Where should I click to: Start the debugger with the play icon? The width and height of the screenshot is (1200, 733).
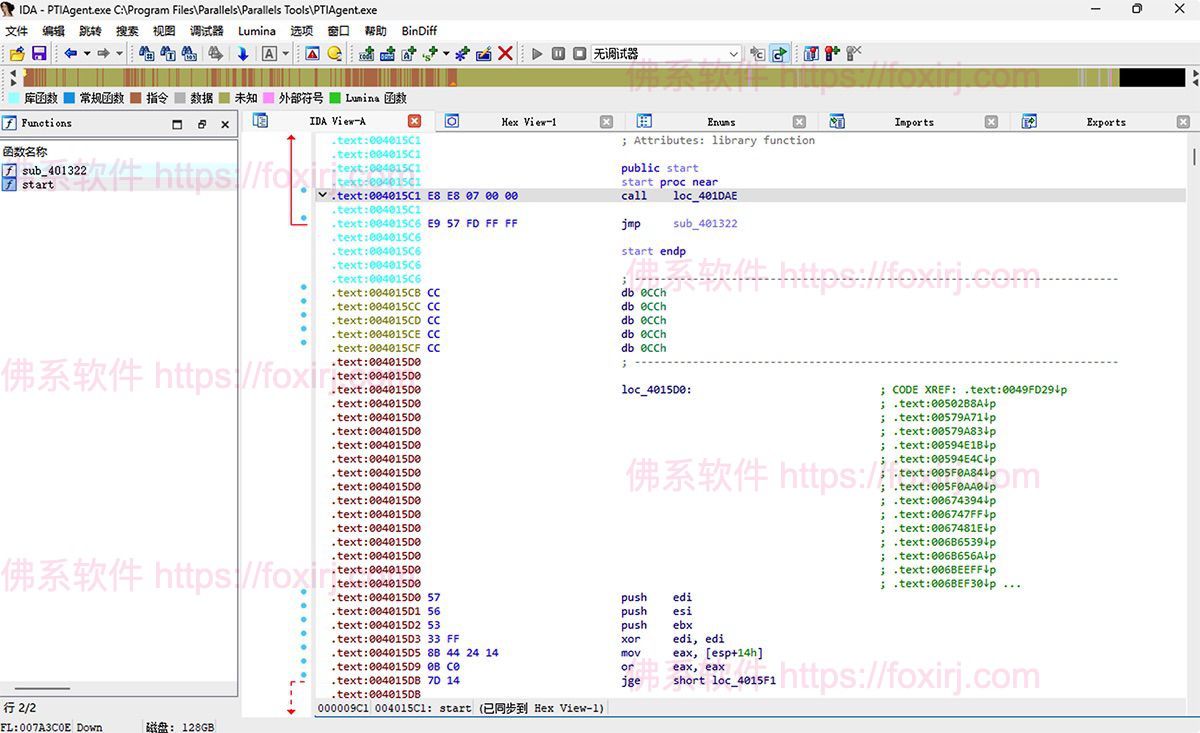[537, 53]
